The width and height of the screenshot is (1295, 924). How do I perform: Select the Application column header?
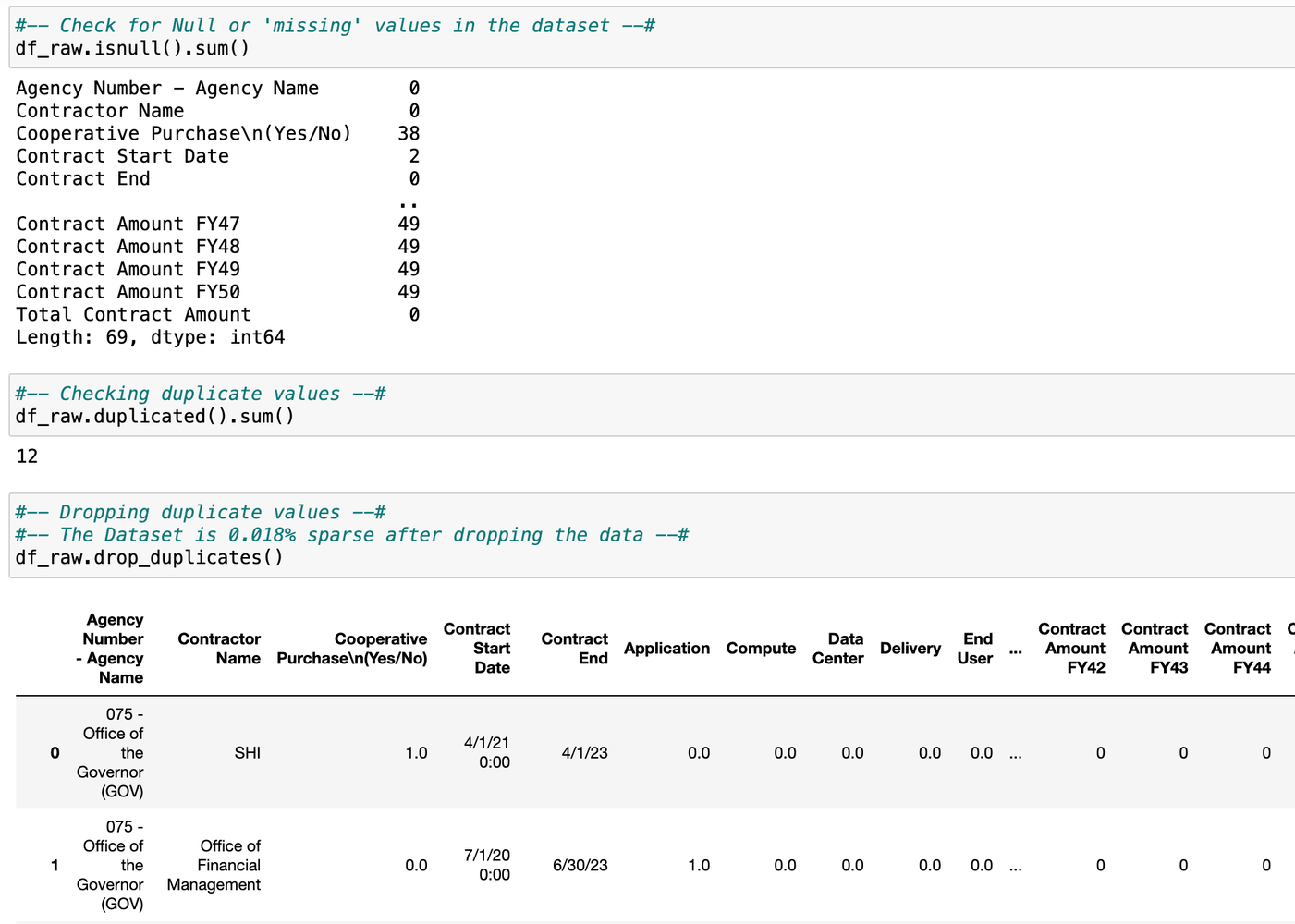point(666,649)
